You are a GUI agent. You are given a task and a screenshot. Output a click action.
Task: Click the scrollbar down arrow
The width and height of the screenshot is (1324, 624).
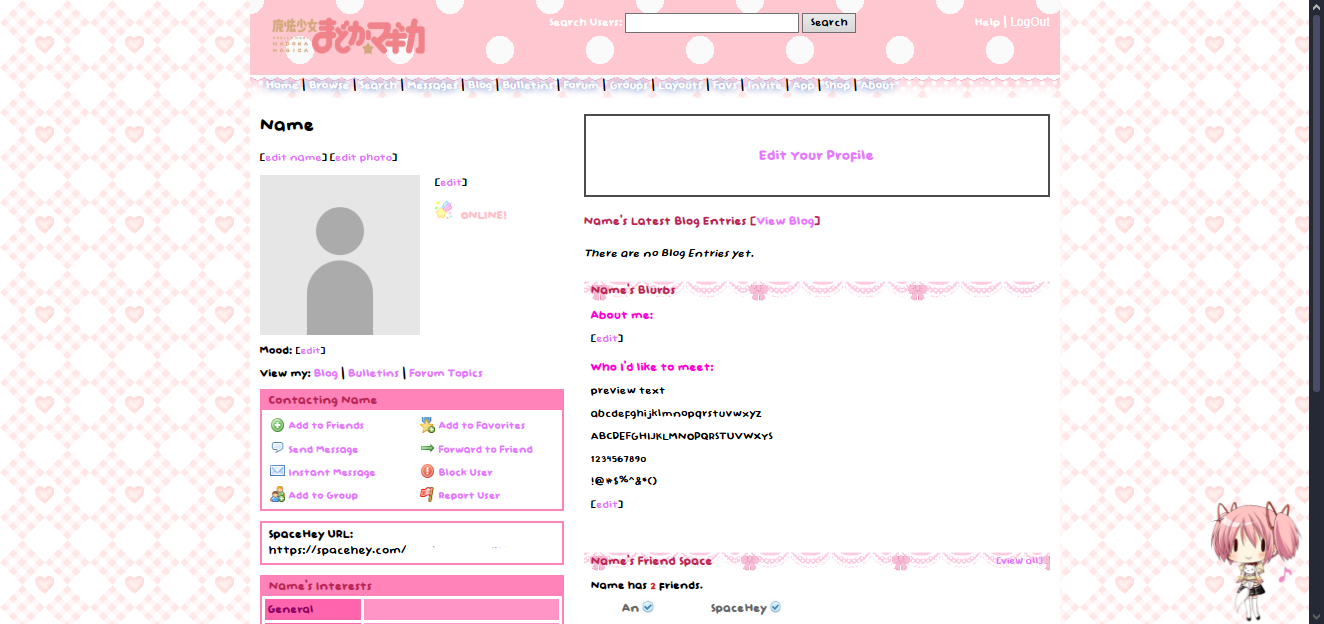click(1316, 616)
